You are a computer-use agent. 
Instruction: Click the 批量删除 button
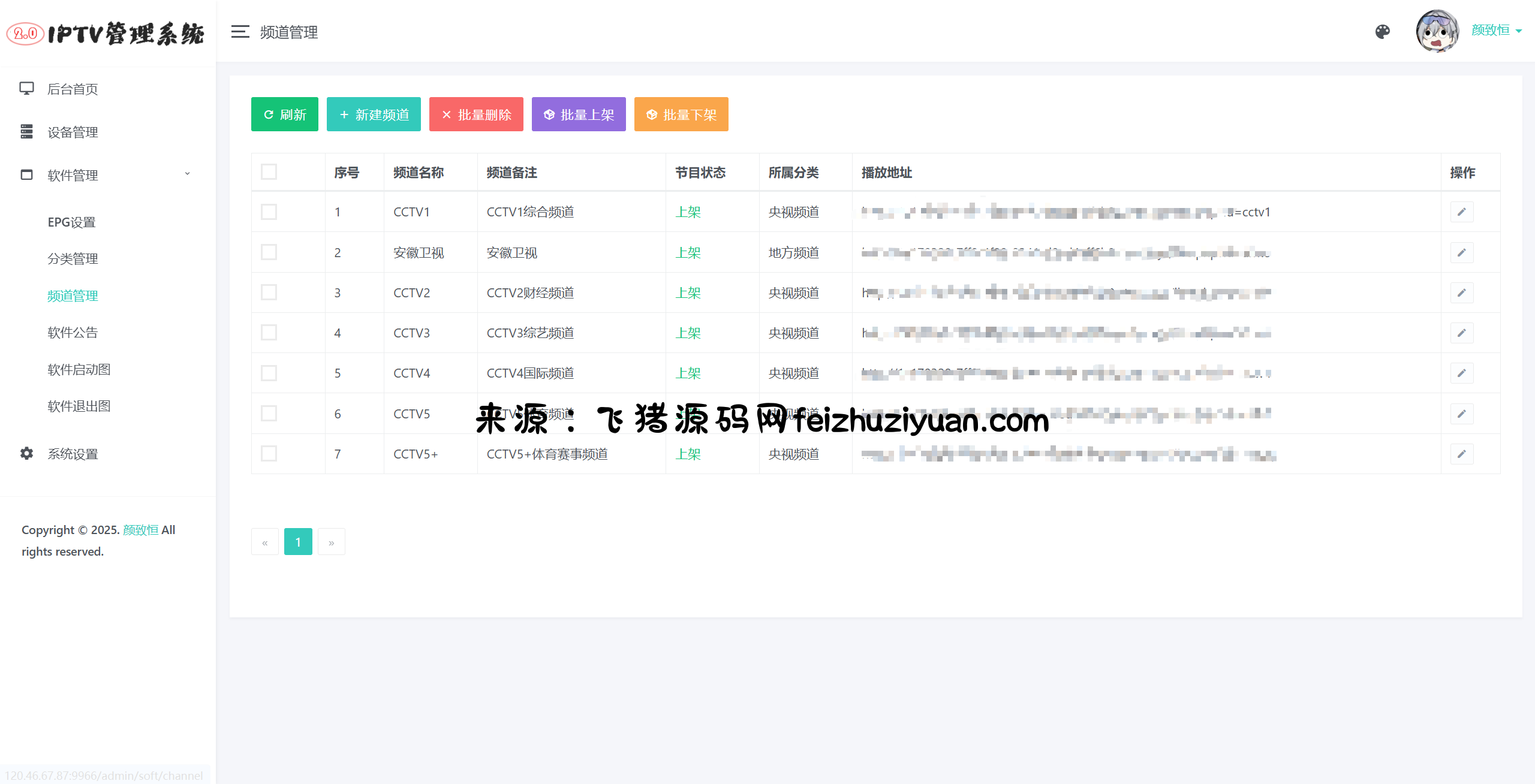coord(476,114)
